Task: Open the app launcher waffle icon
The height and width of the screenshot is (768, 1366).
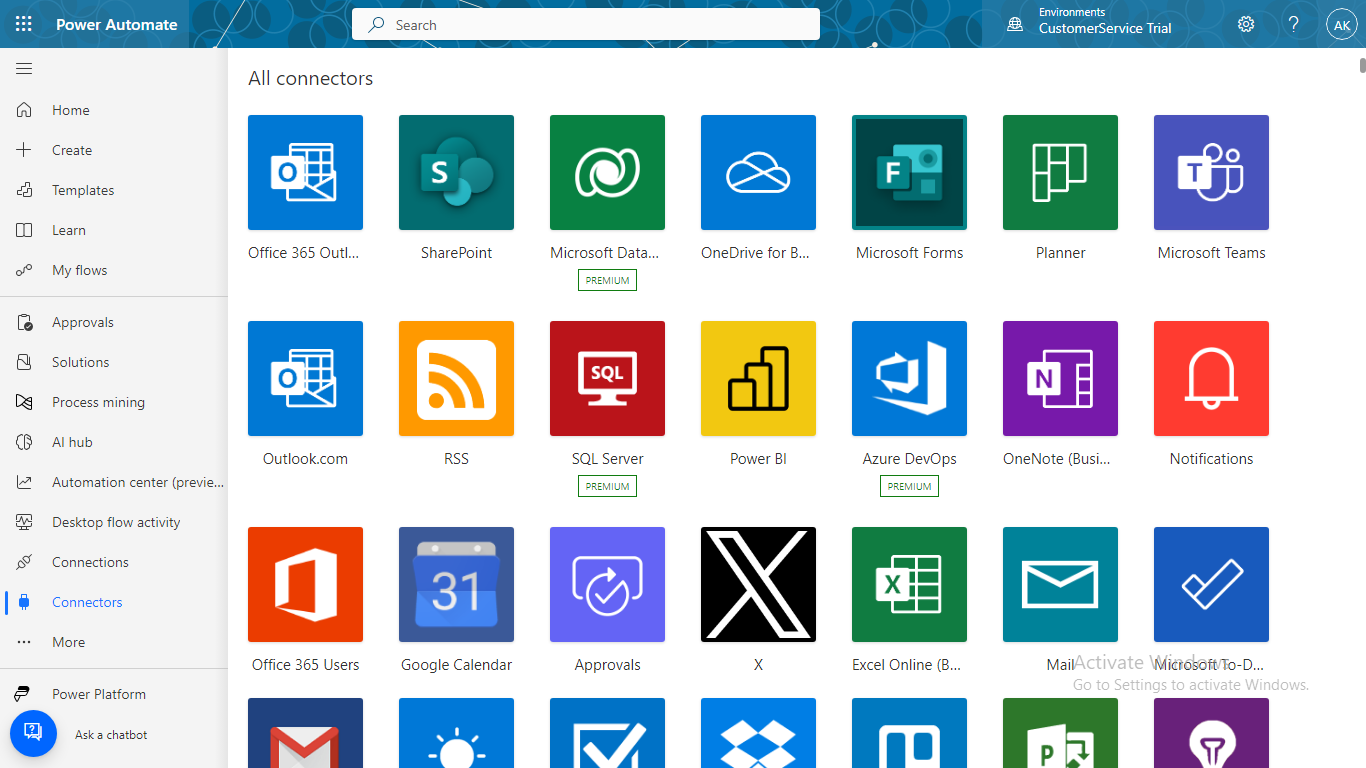Action: (x=24, y=24)
